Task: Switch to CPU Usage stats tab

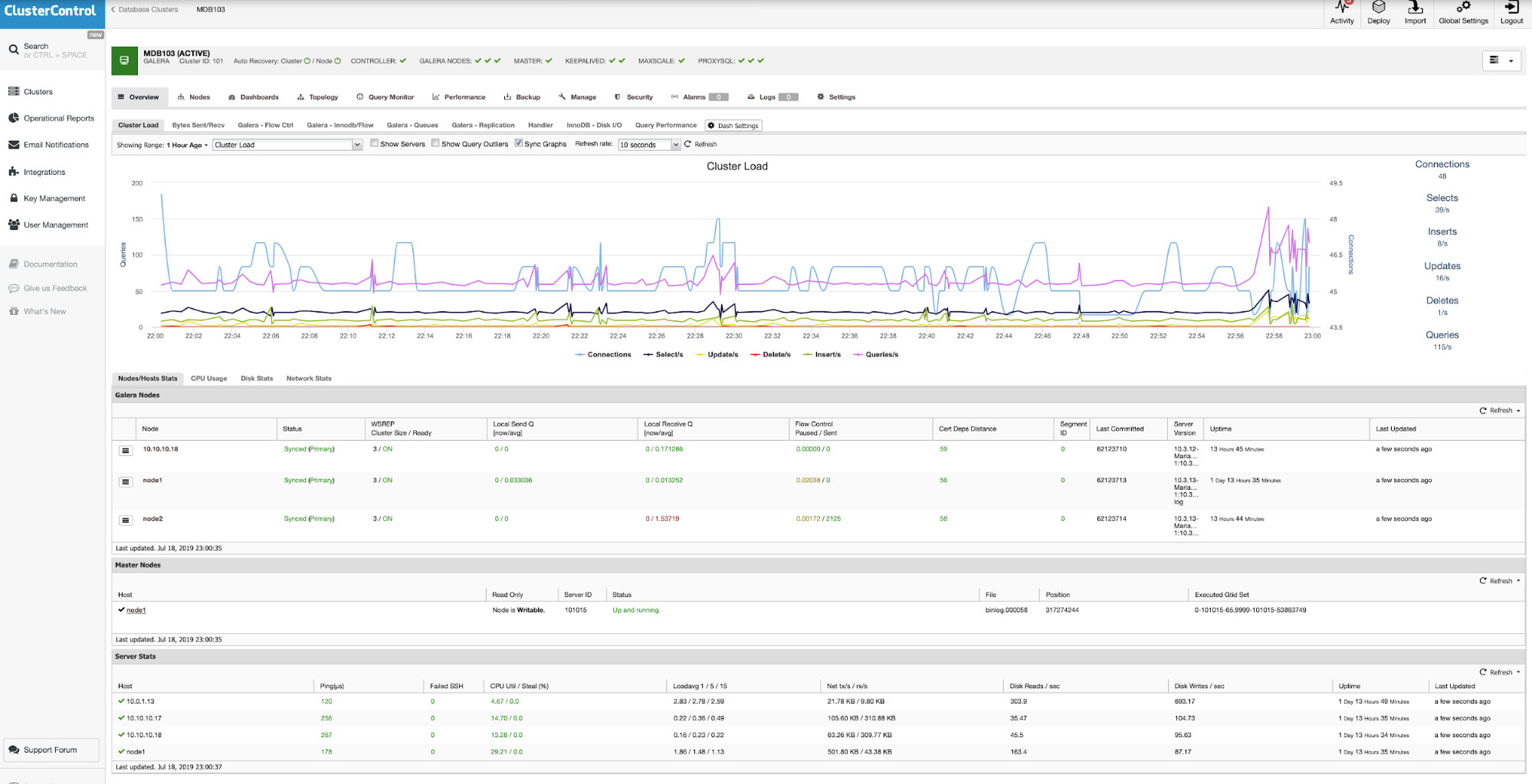Action: pos(208,379)
